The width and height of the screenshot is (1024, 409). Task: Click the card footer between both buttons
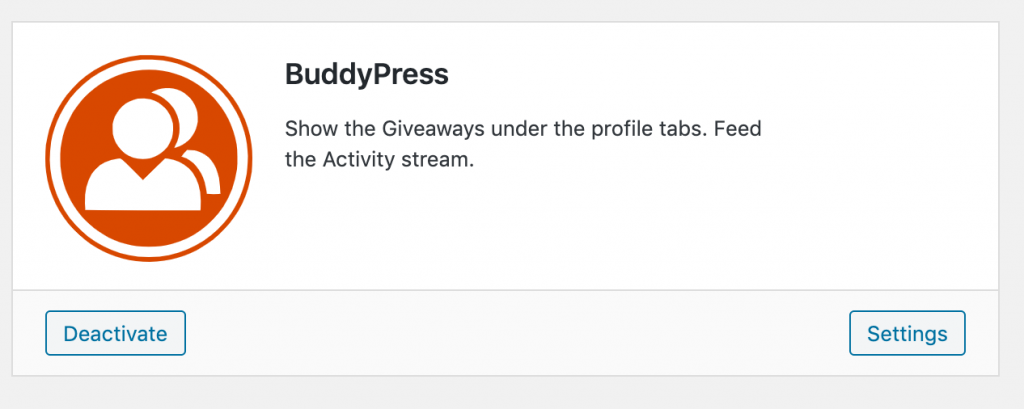point(516,333)
